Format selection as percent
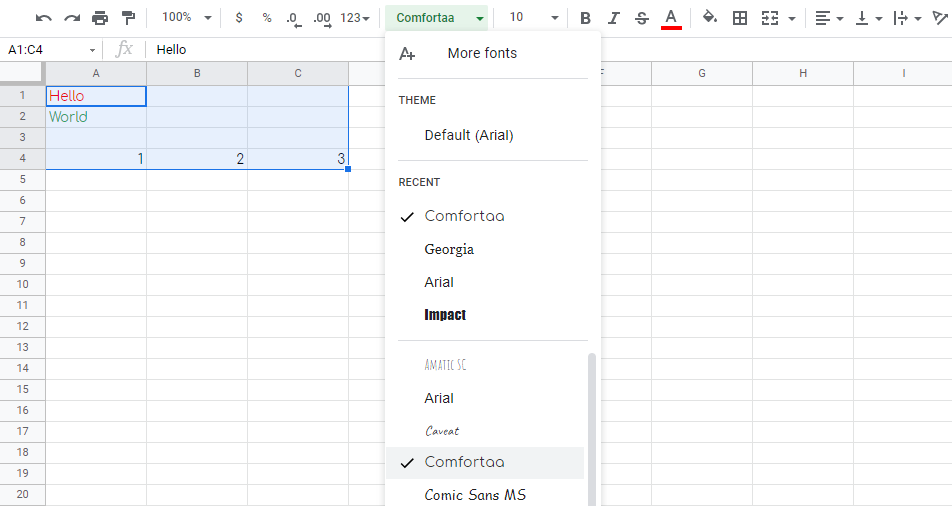This screenshot has height=506, width=952. 267,18
